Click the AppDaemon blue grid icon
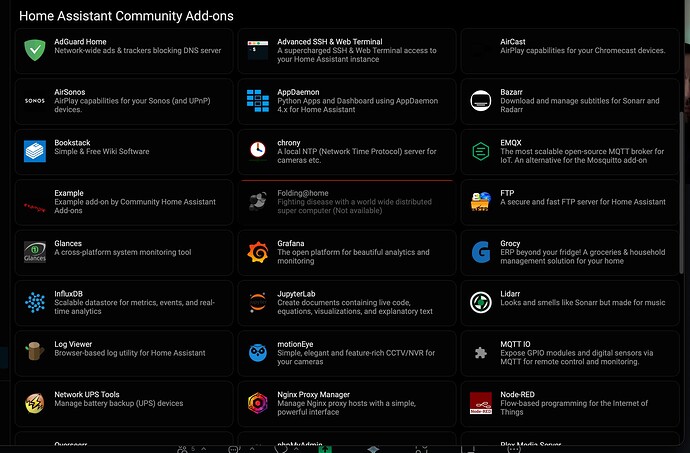Screen dimensions: 690x453 tap(258, 101)
